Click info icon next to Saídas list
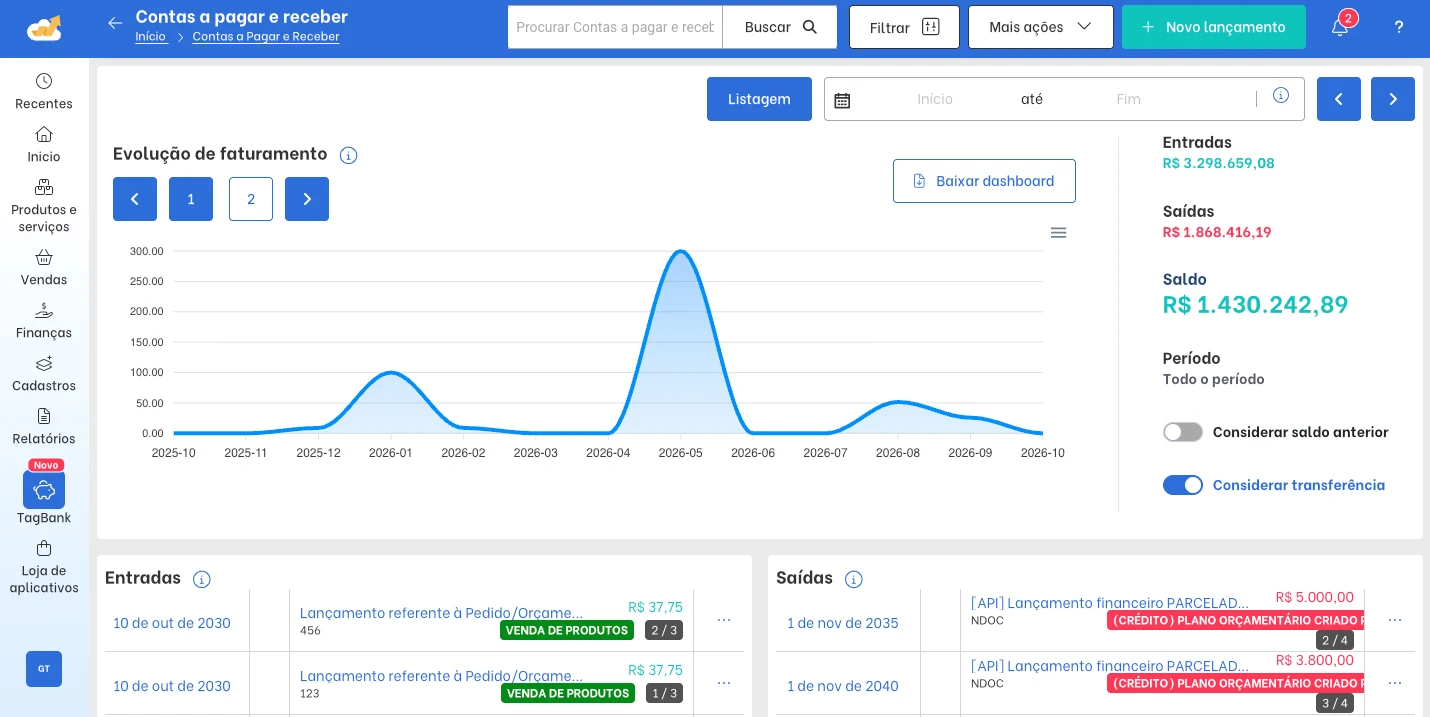1430x717 pixels. (x=853, y=579)
